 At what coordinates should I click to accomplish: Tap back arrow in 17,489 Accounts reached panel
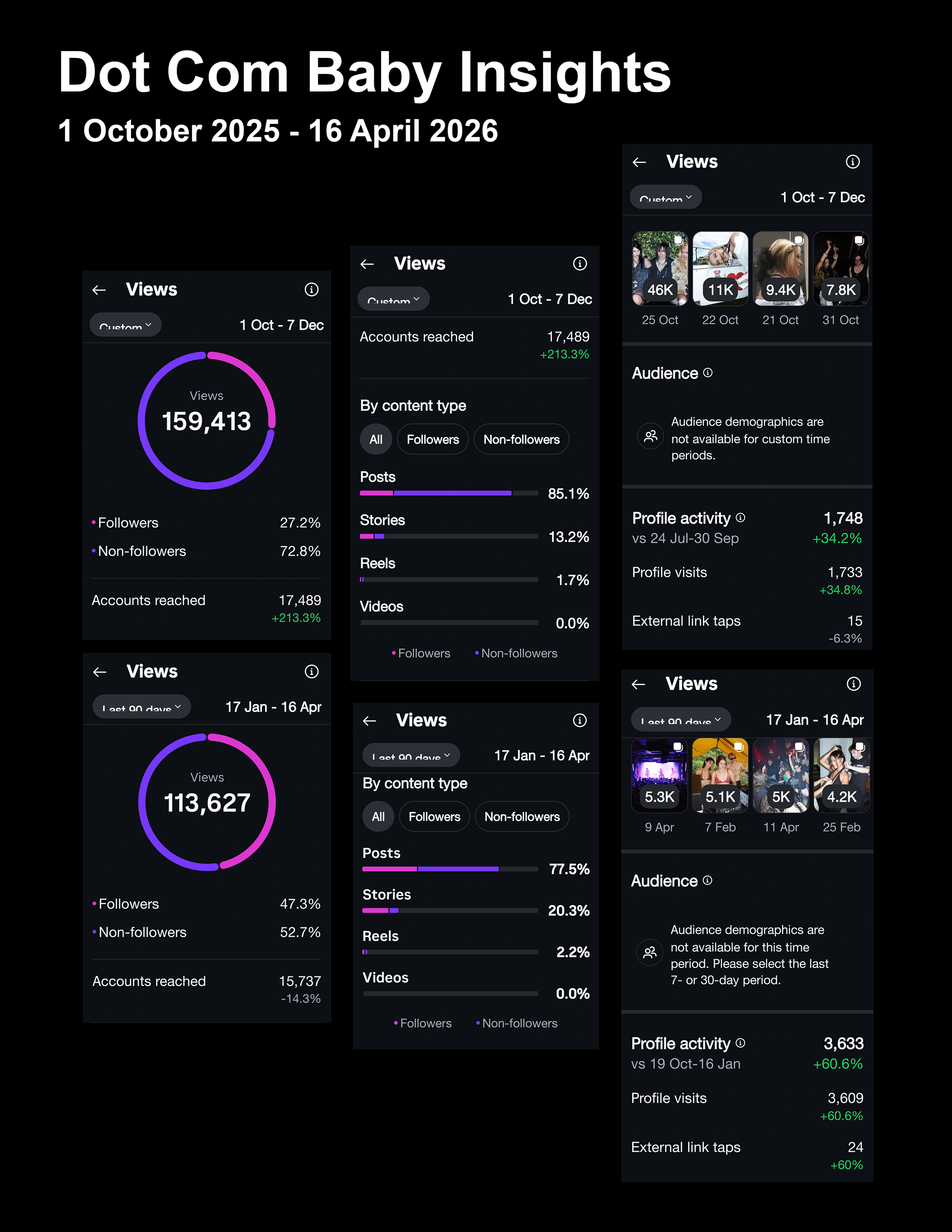coord(367,264)
